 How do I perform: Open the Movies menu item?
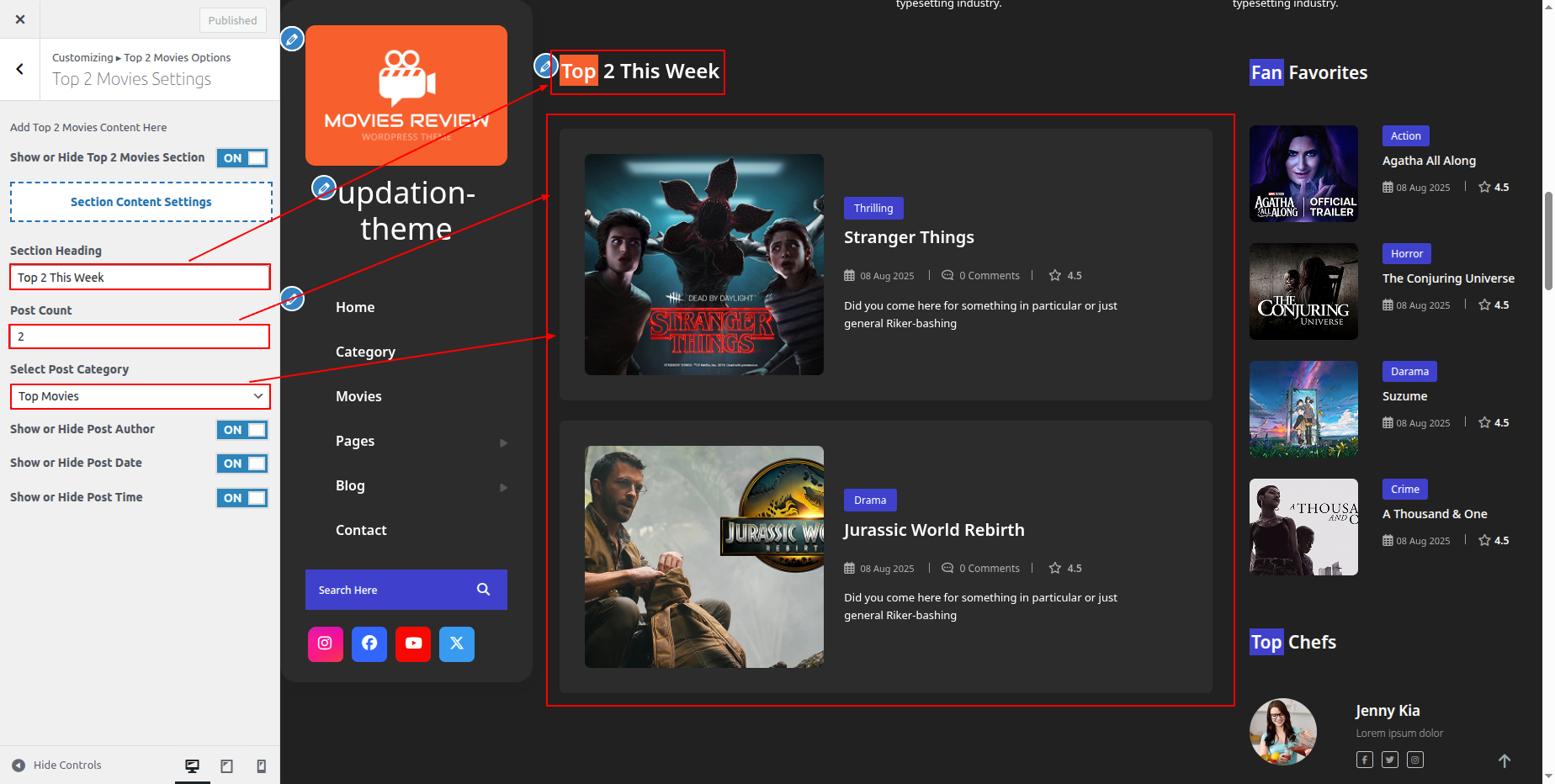[x=358, y=396]
